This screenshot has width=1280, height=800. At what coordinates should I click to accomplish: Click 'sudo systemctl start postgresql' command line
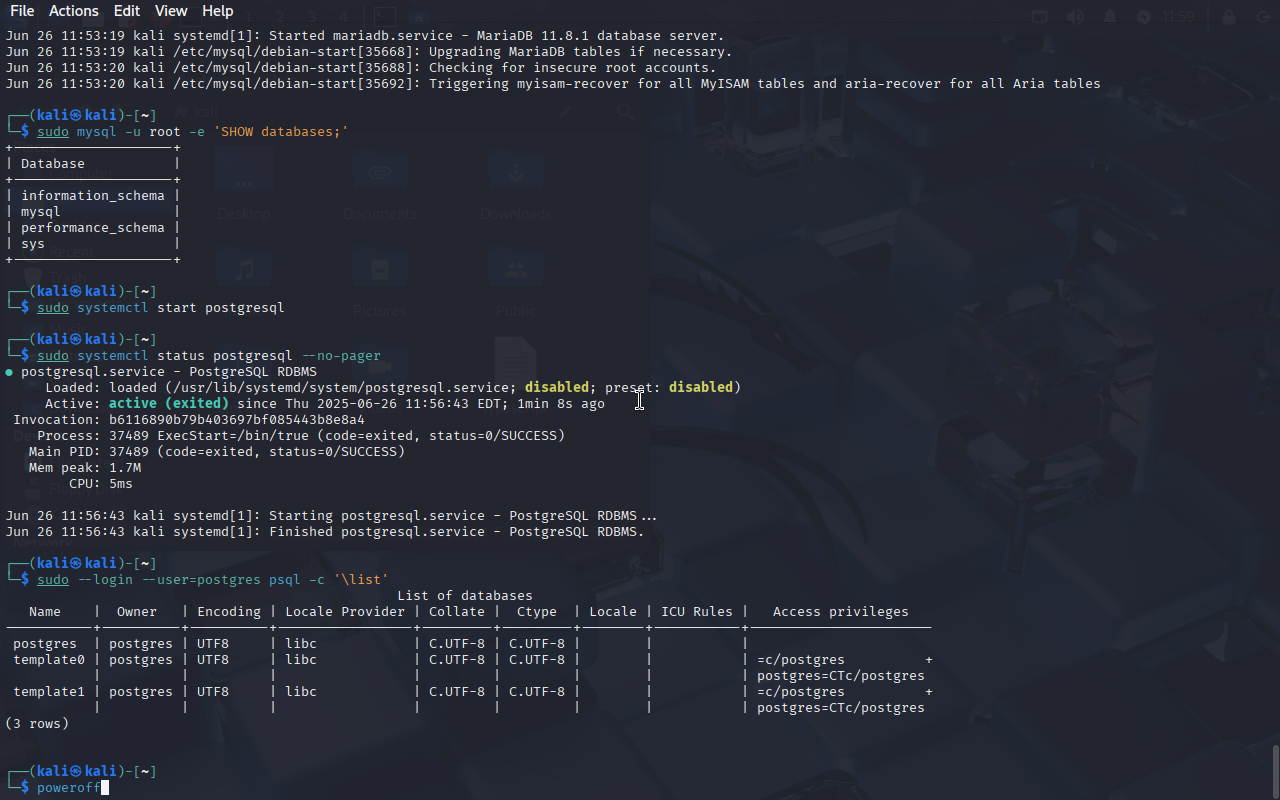click(x=161, y=308)
